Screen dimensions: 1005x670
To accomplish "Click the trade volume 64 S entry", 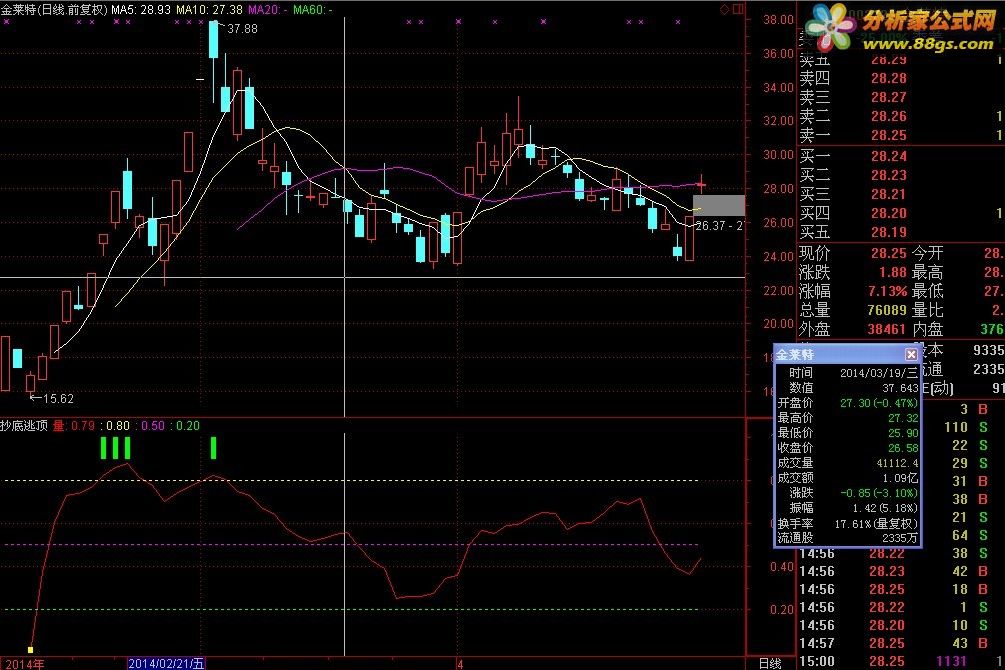I will [x=968, y=535].
